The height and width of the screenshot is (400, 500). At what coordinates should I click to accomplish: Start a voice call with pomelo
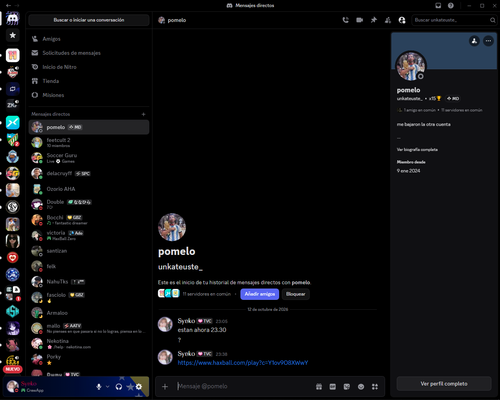click(x=345, y=20)
